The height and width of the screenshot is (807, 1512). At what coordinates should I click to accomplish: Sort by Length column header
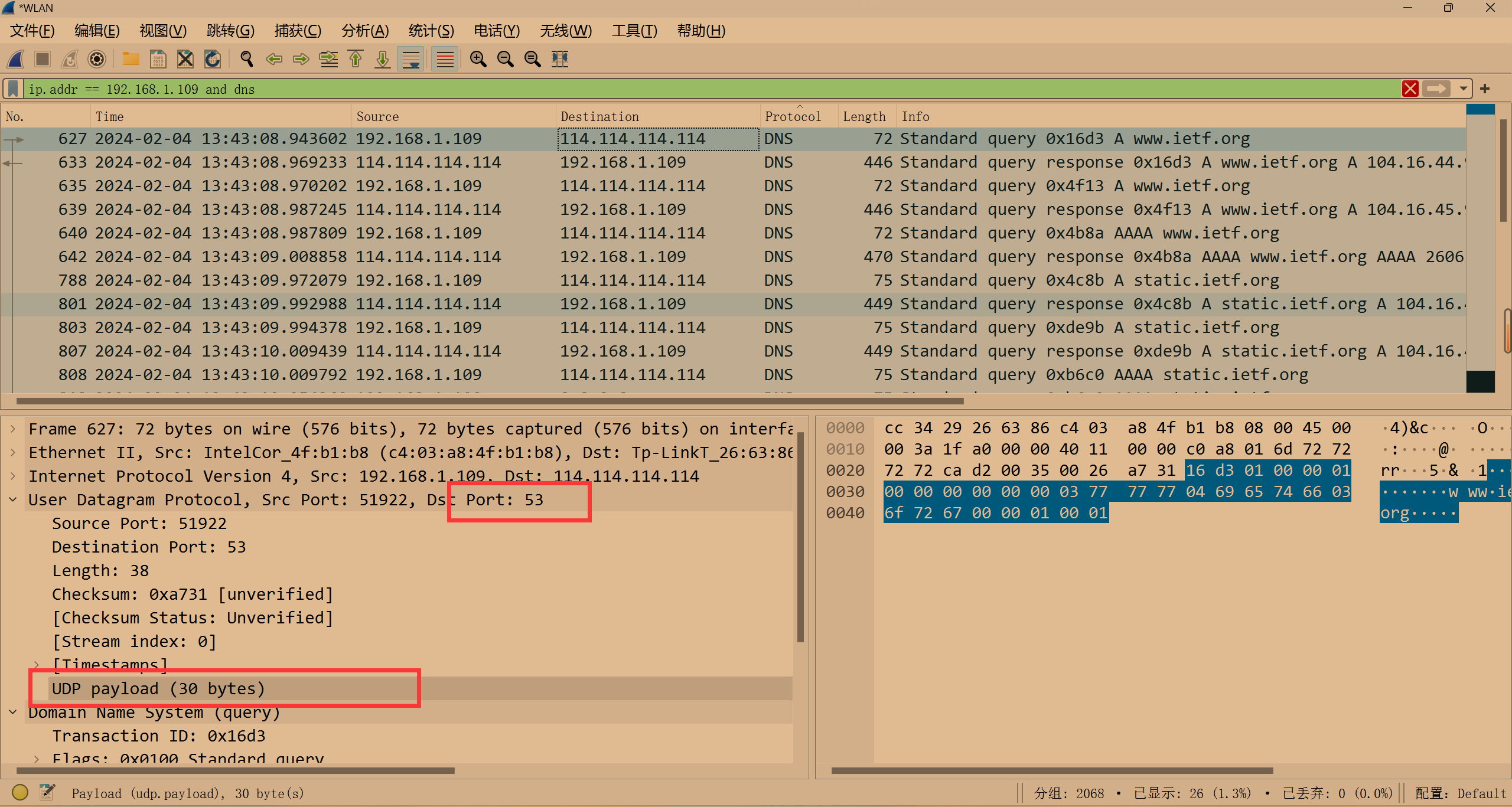(867, 116)
